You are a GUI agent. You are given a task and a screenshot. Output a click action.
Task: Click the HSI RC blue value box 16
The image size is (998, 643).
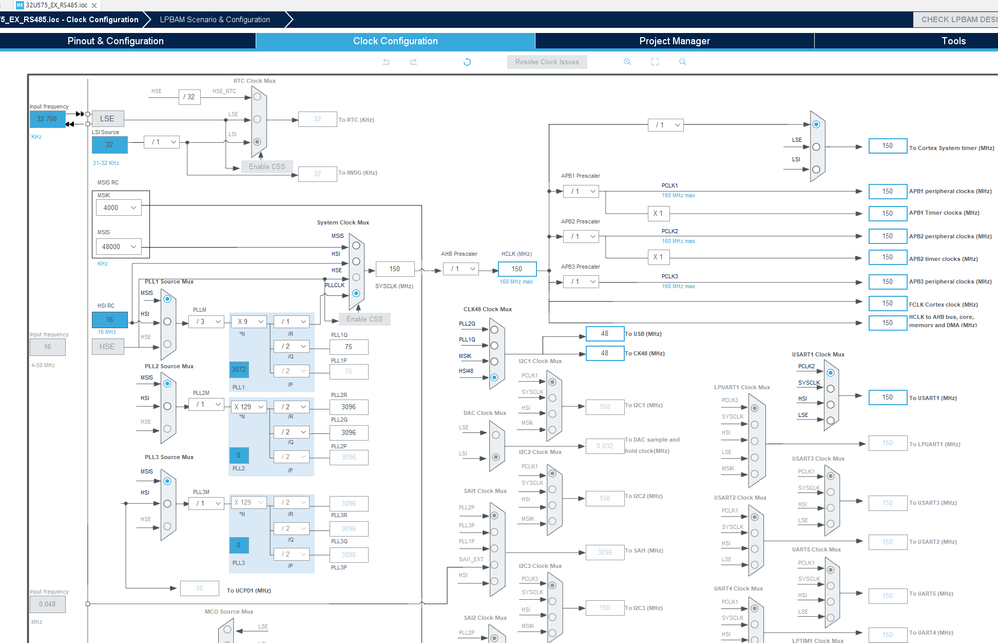109,320
